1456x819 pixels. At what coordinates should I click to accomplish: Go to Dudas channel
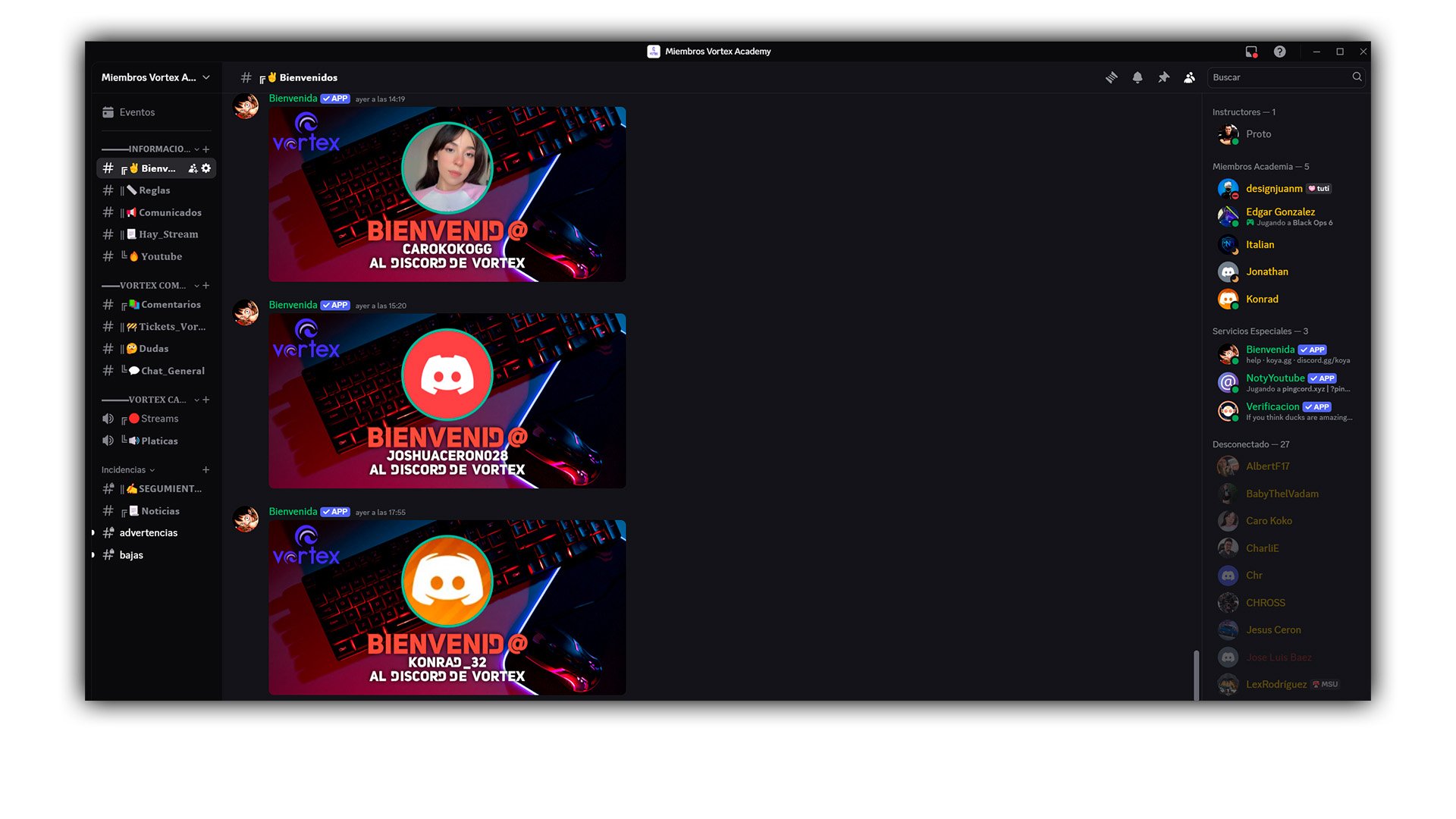[156, 349]
